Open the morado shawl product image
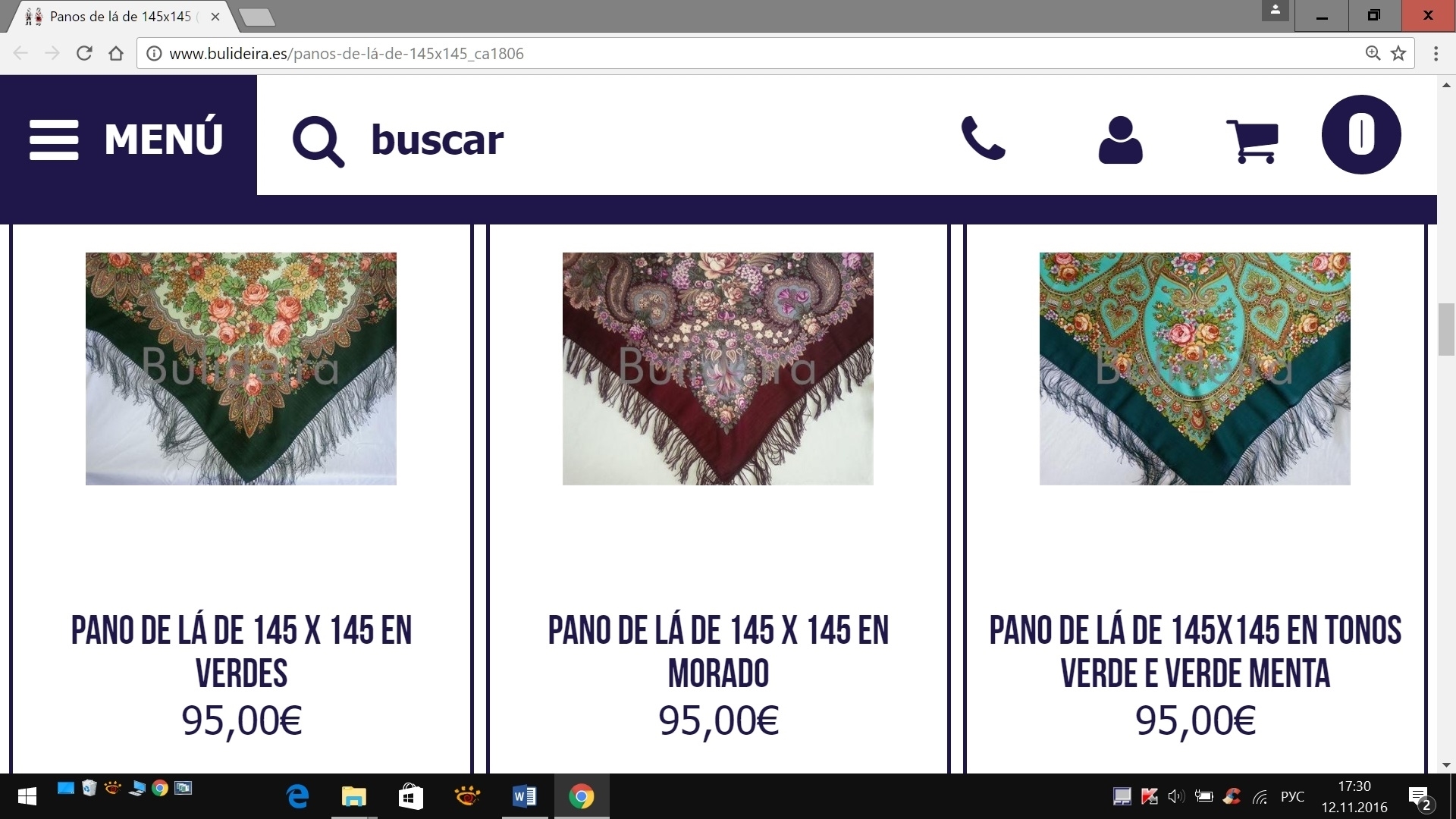The height and width of the screenshot is (819, 1456). pos(718,369)
